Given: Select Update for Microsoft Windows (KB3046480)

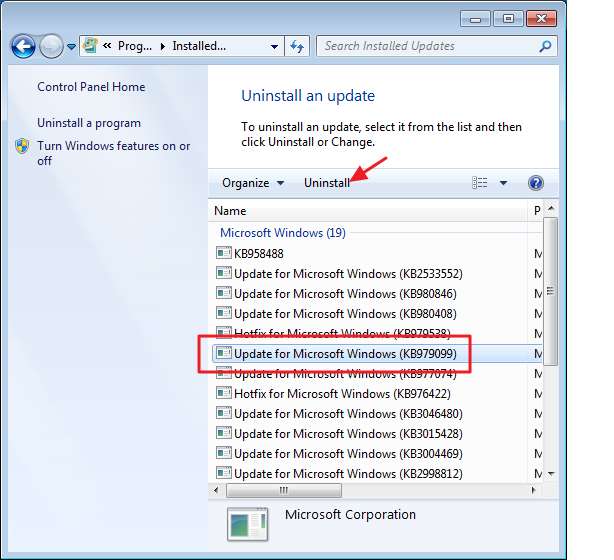Looking at the screenshot, I should click(376, 414).
